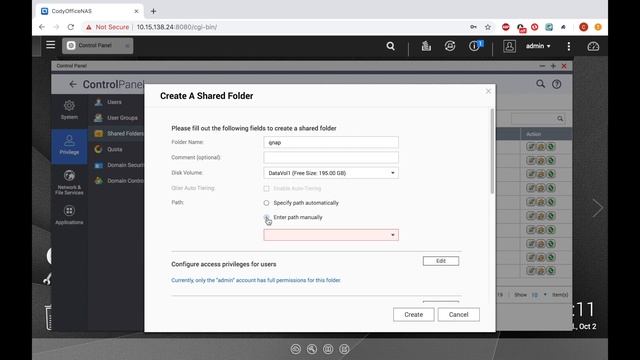Click the admin account permissions notice link
This screenshot has height=360, width=640.
coord(256,280)
